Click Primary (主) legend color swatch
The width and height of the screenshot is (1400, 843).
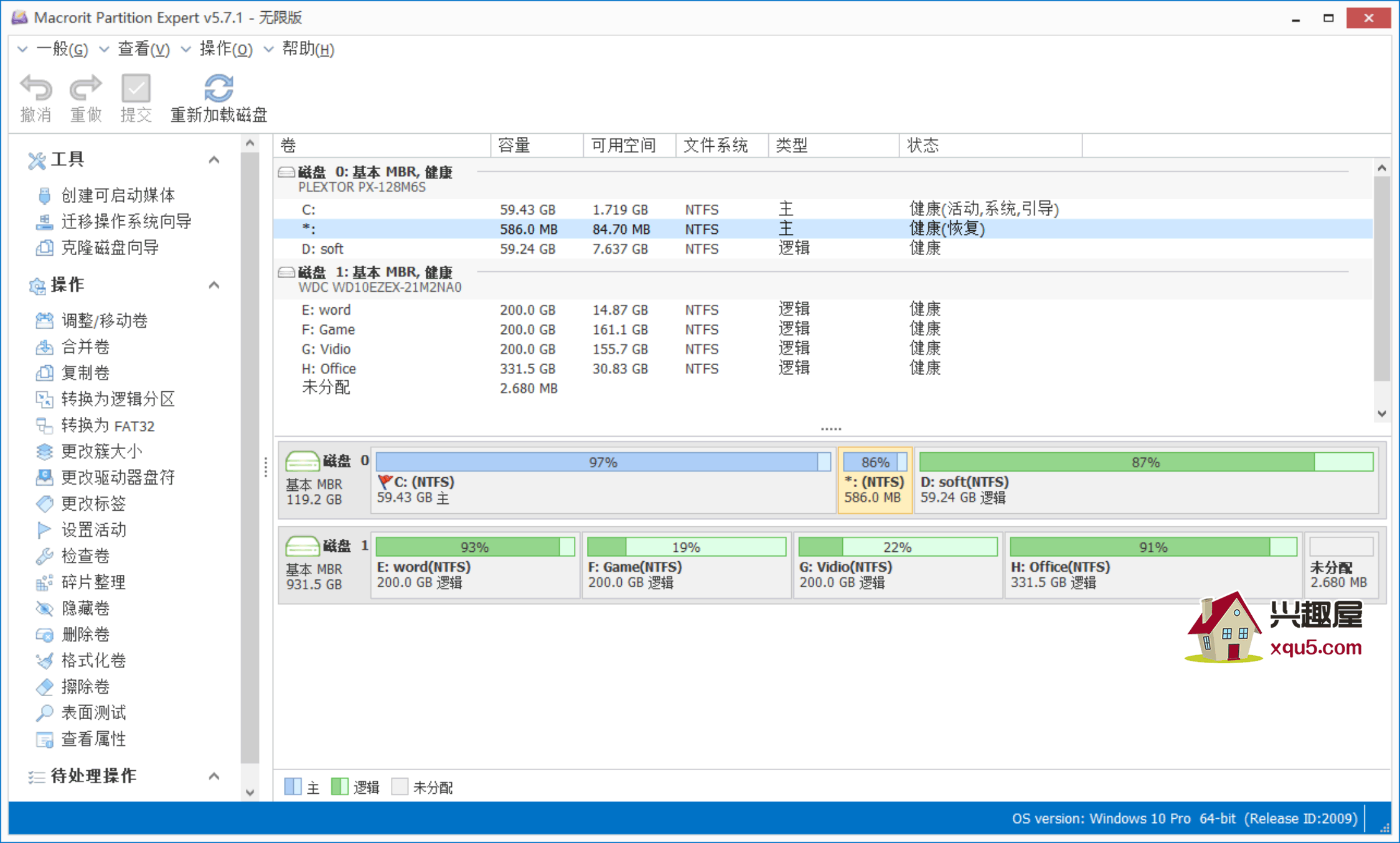click(x=293, y=786)
